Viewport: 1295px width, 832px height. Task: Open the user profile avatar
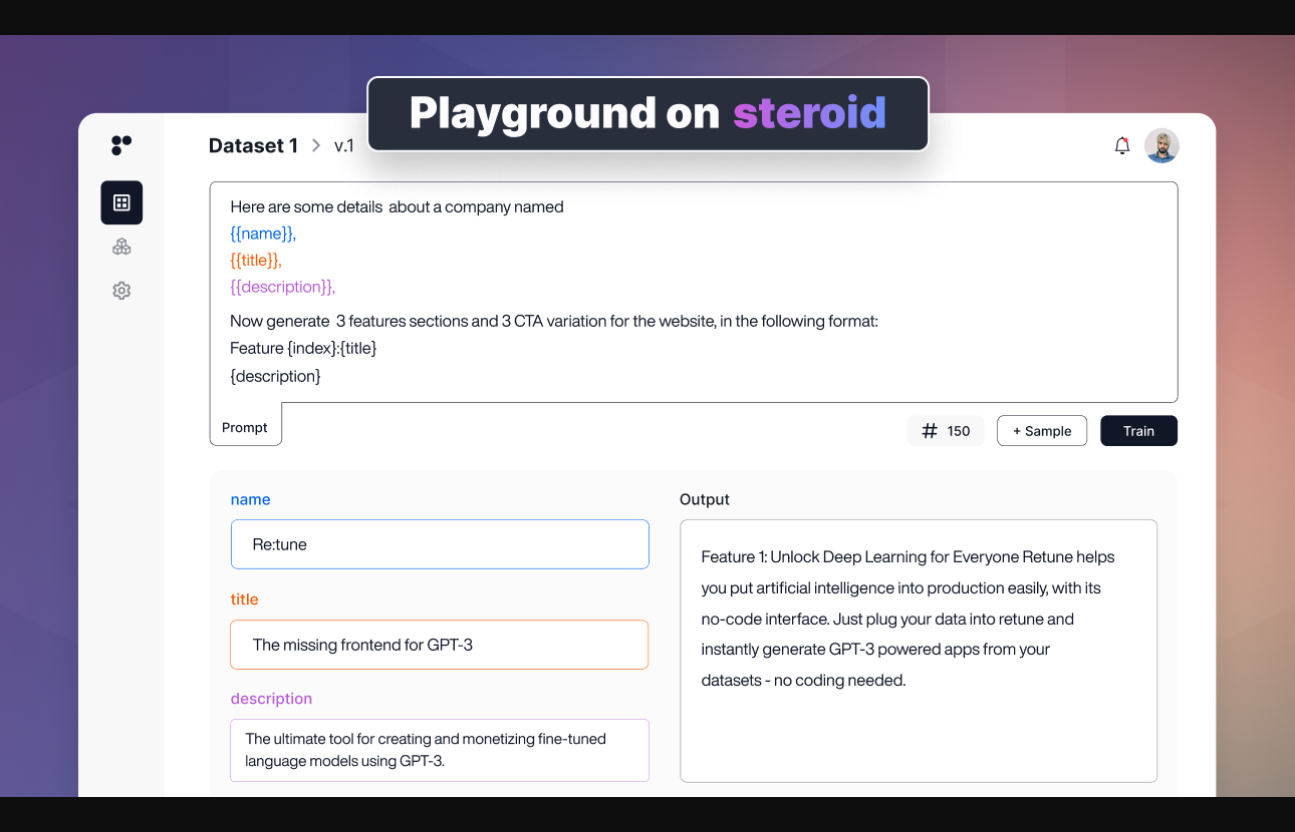coord(1161,146)
